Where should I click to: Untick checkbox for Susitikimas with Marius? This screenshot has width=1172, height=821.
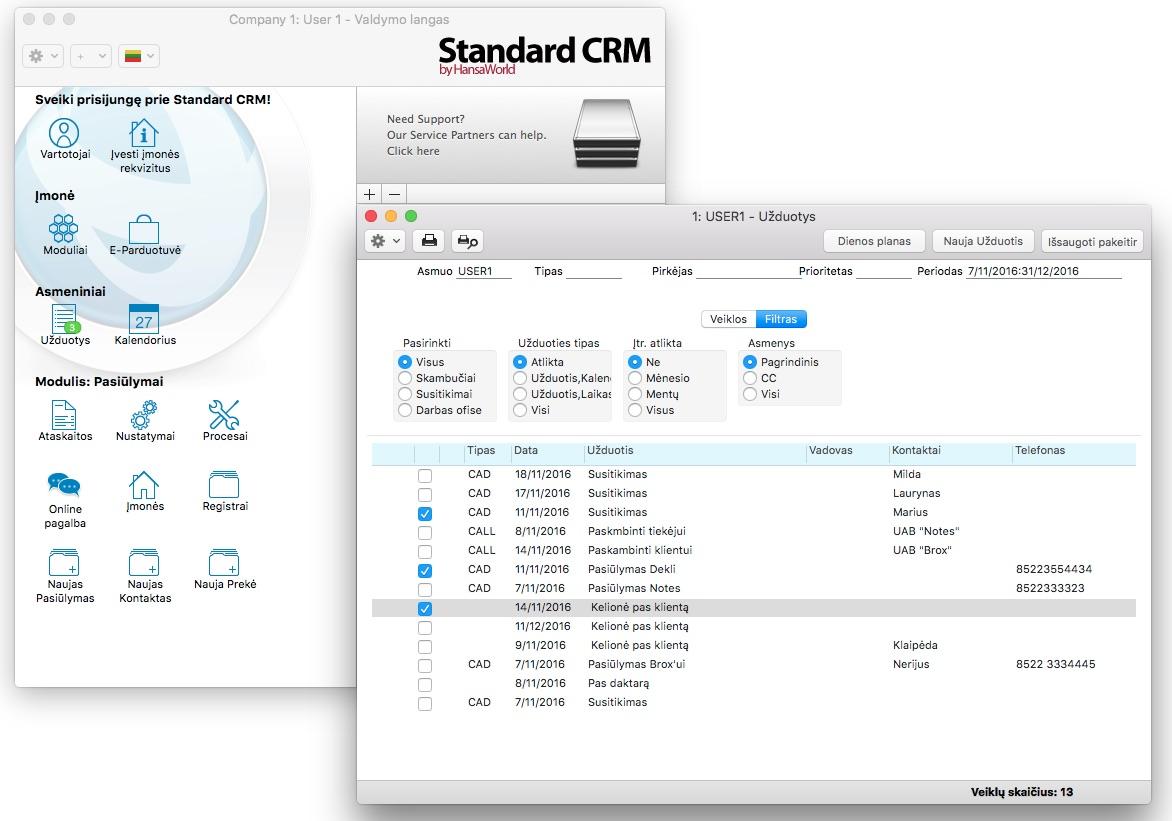[425, 513]
